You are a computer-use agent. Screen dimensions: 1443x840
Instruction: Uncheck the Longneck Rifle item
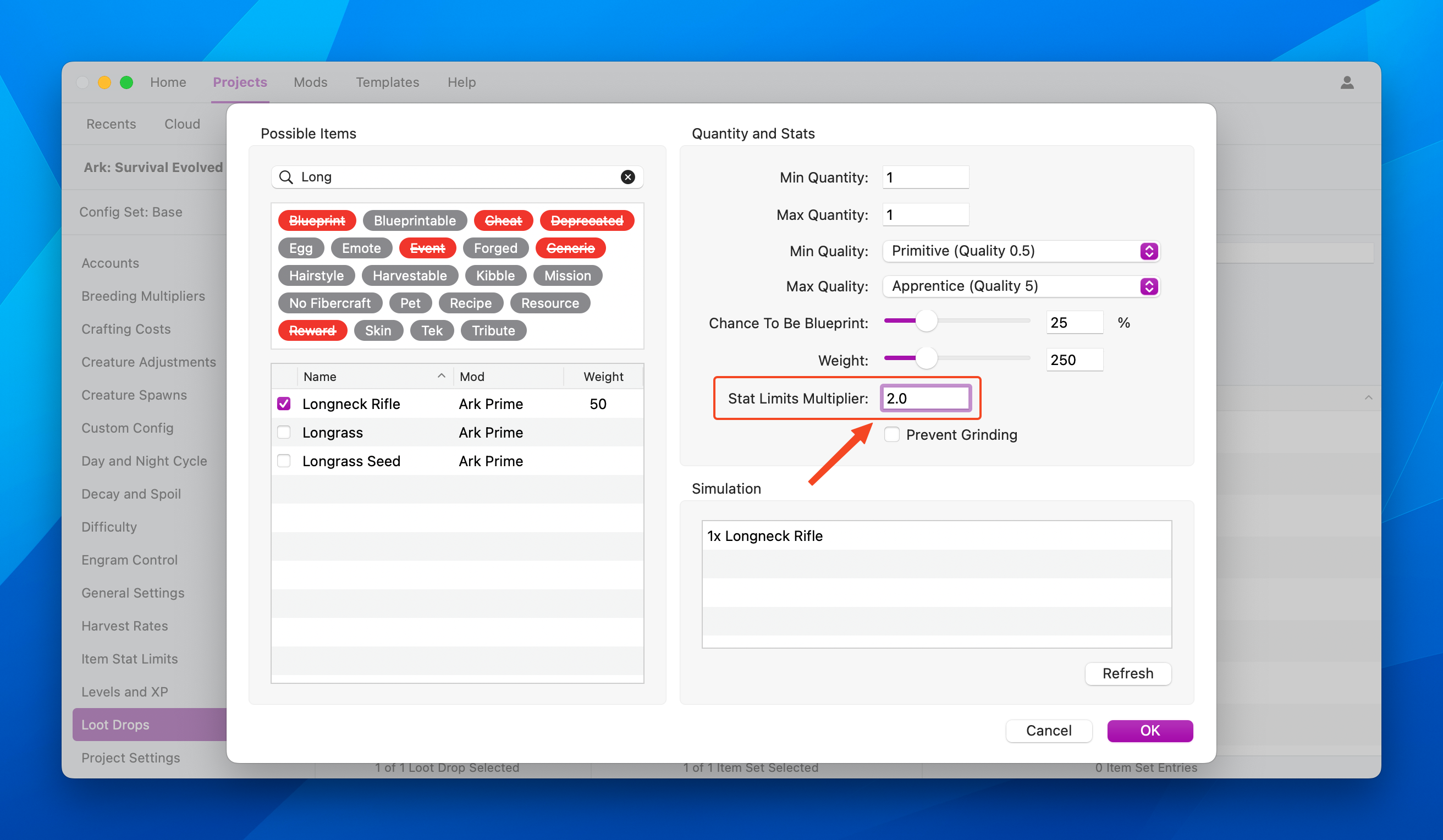284,404
